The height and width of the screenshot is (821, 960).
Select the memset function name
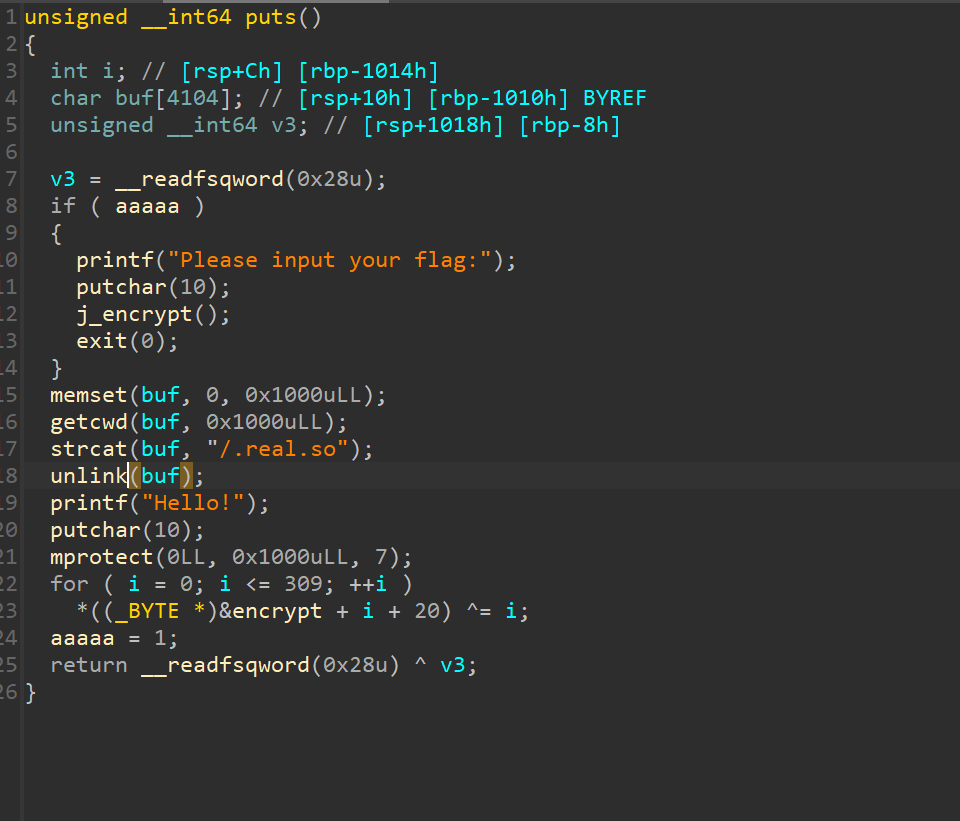tap(89, 395)
